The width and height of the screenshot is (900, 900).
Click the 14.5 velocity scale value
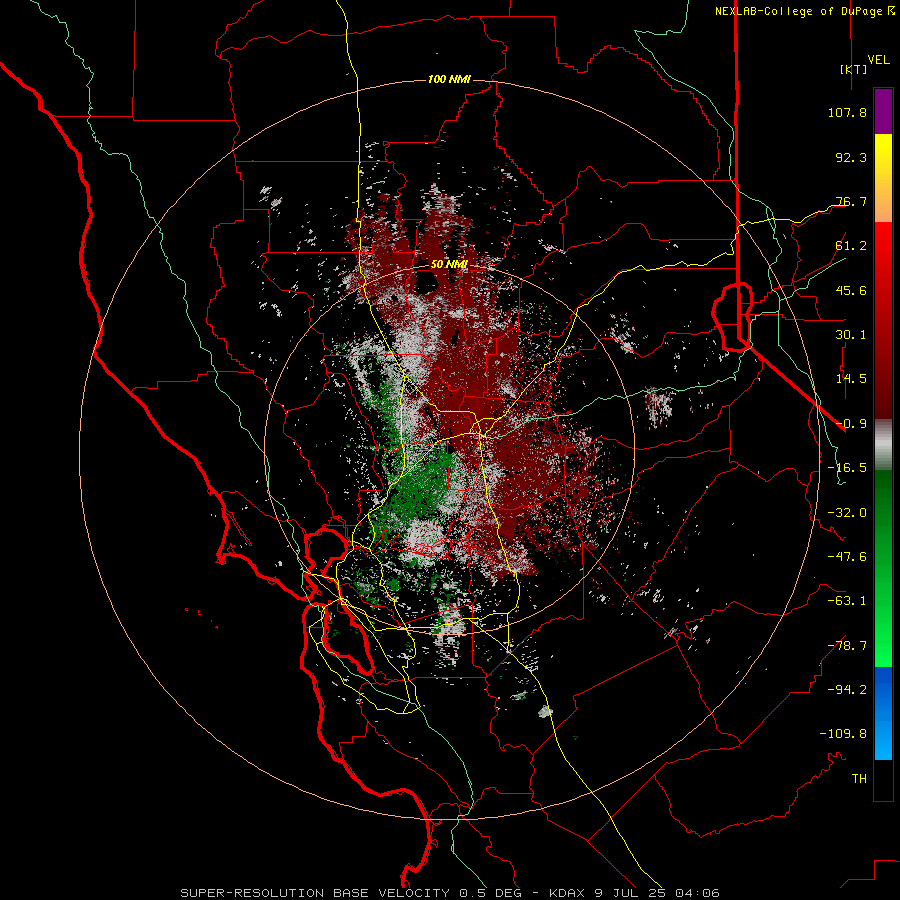[851, 379]
